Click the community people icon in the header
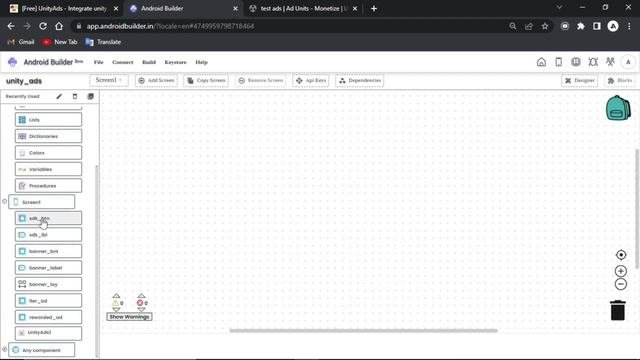The height and width of the screenshot is (360, 640). pos(610,62)
